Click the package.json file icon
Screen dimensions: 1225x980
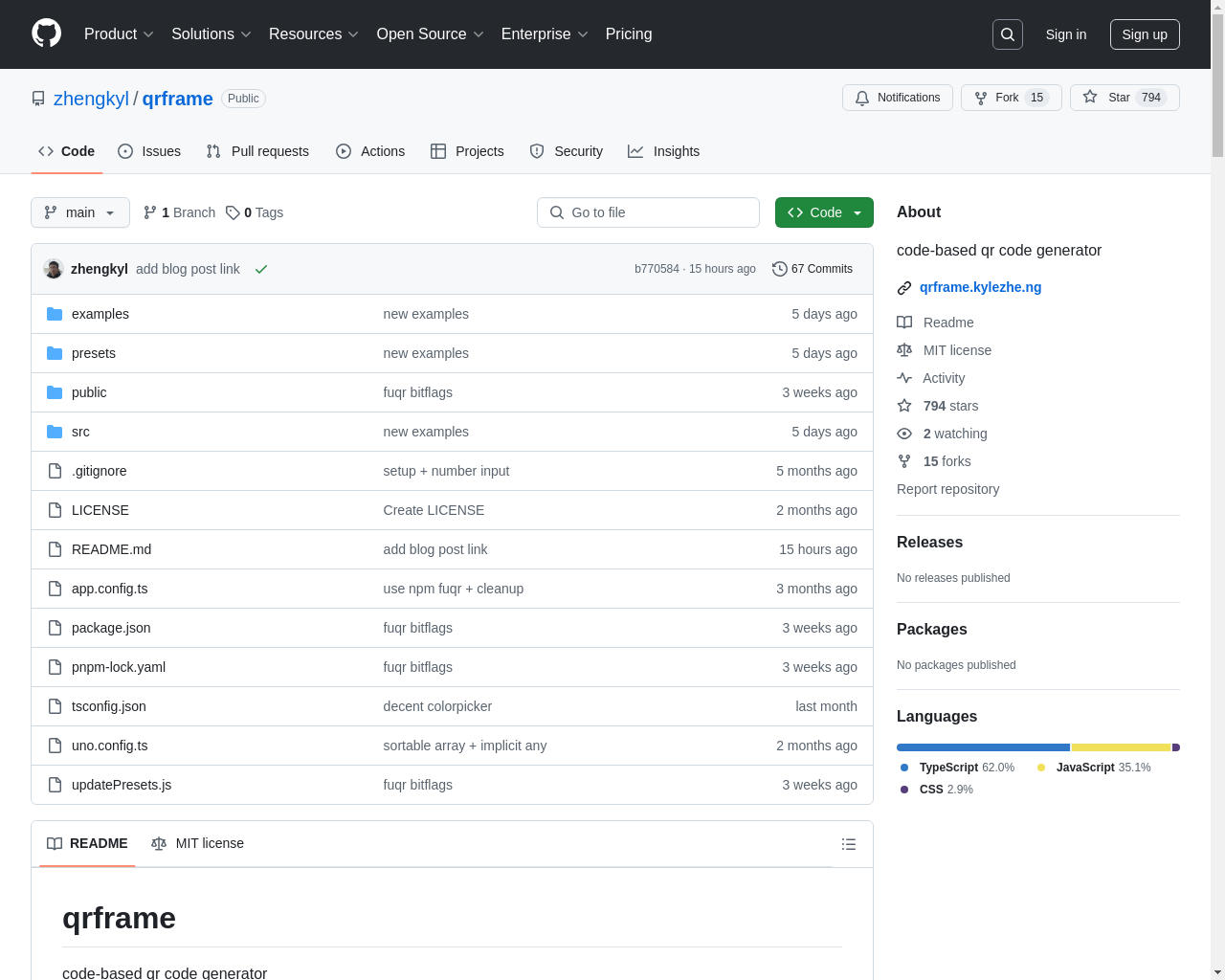(55, 628)
